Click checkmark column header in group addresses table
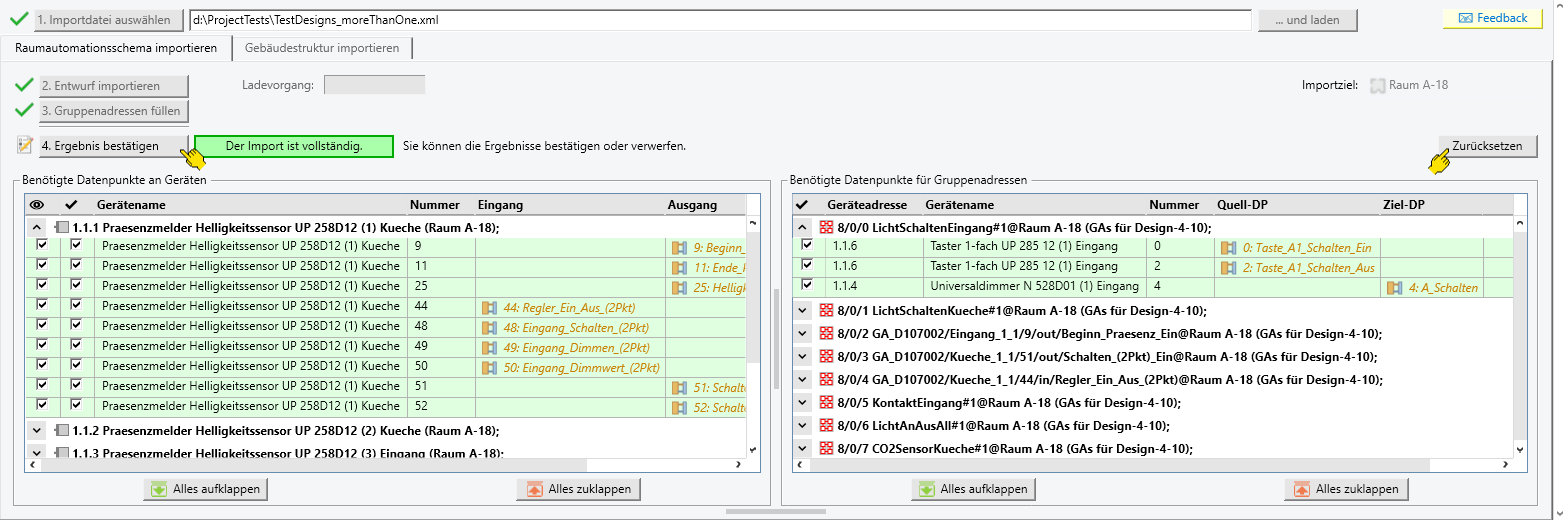Image resolution: width=1566 pixels, height=520 pixels. pos(801,205)
